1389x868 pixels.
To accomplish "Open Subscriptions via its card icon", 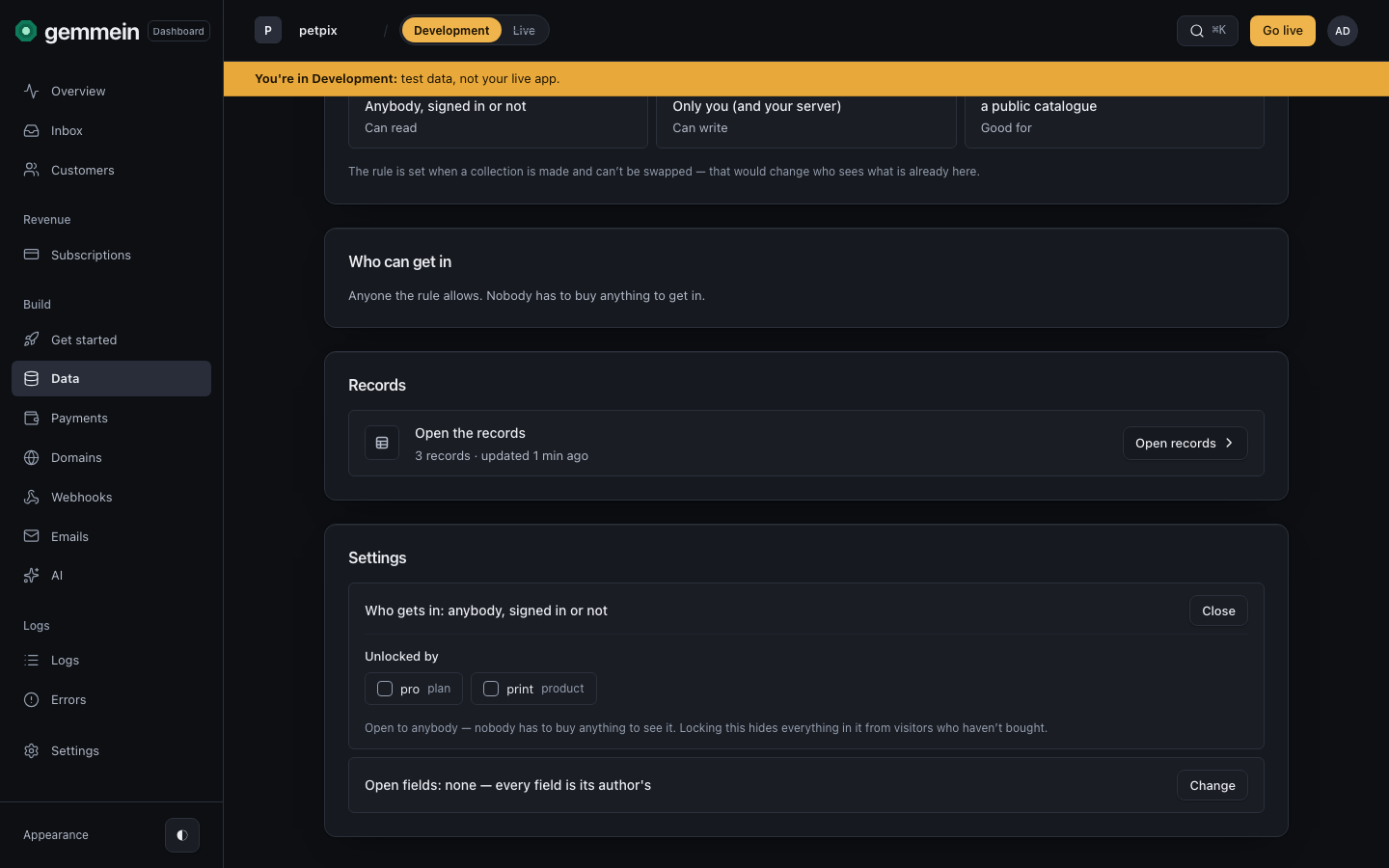I will 32,255.
